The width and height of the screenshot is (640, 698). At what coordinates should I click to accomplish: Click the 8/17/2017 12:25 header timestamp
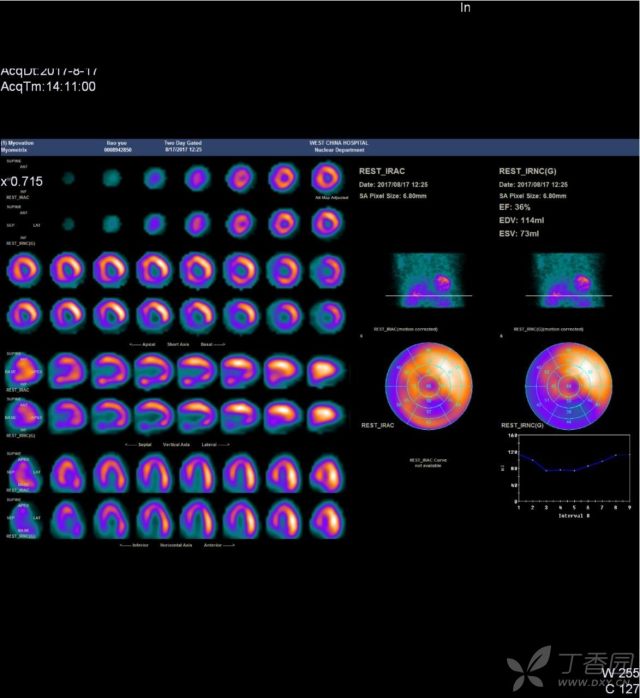[x=183, y=150]
